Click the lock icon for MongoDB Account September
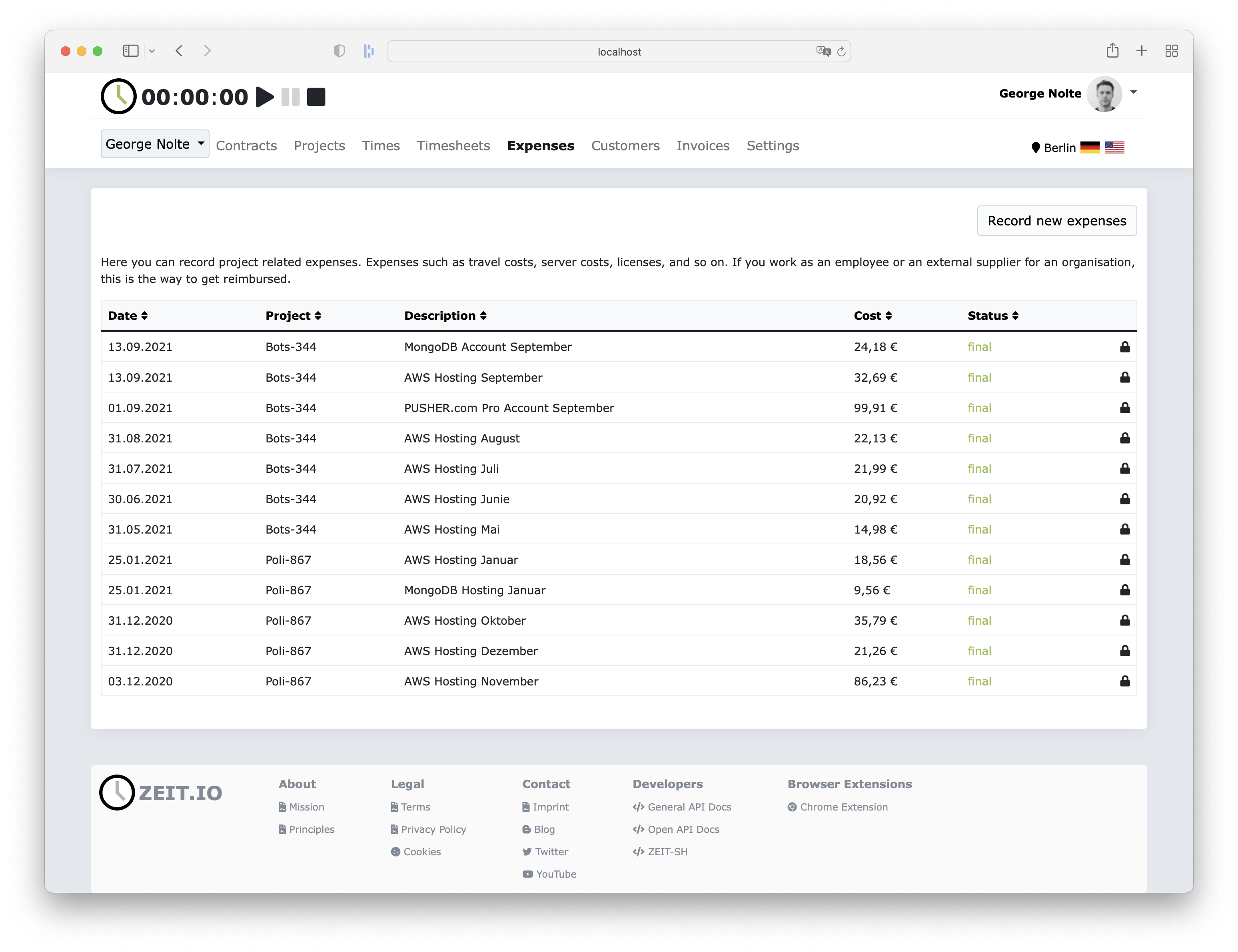The image size is (1238, 952). point(1124,347)
